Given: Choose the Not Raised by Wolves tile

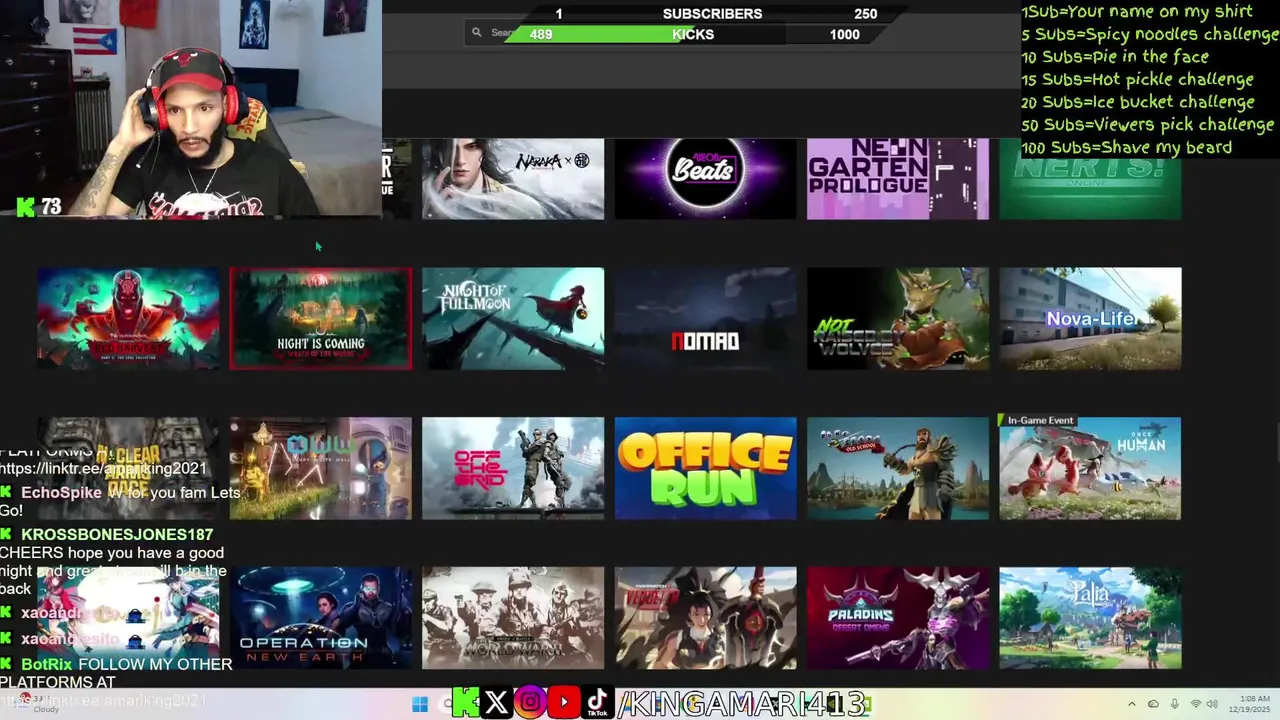Looking at the screenshot, I should click(x=898, y=318).
